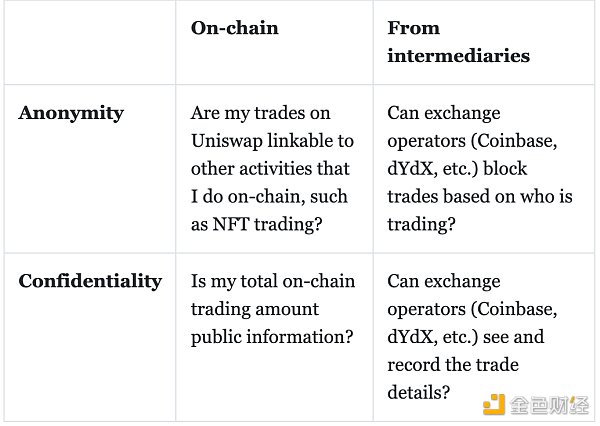
Task: Click 'trading amount' text line
Action: pyautogui.click(x=254, y=309)
